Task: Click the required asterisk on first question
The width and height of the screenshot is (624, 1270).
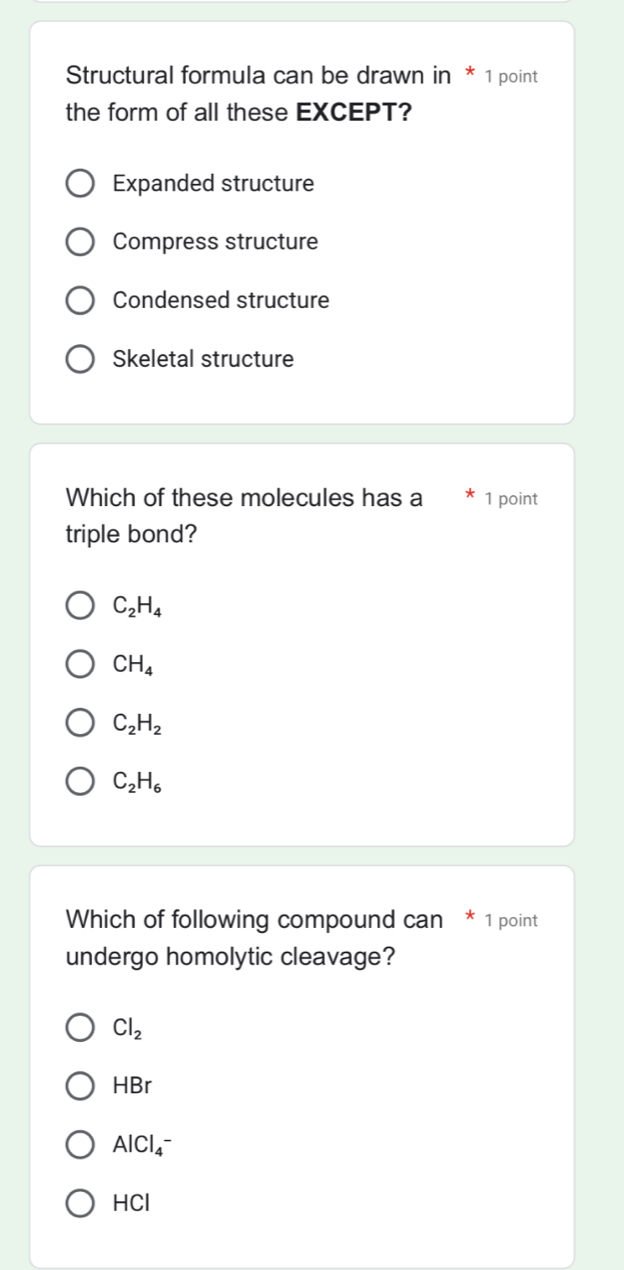Action: pos(471,75)
